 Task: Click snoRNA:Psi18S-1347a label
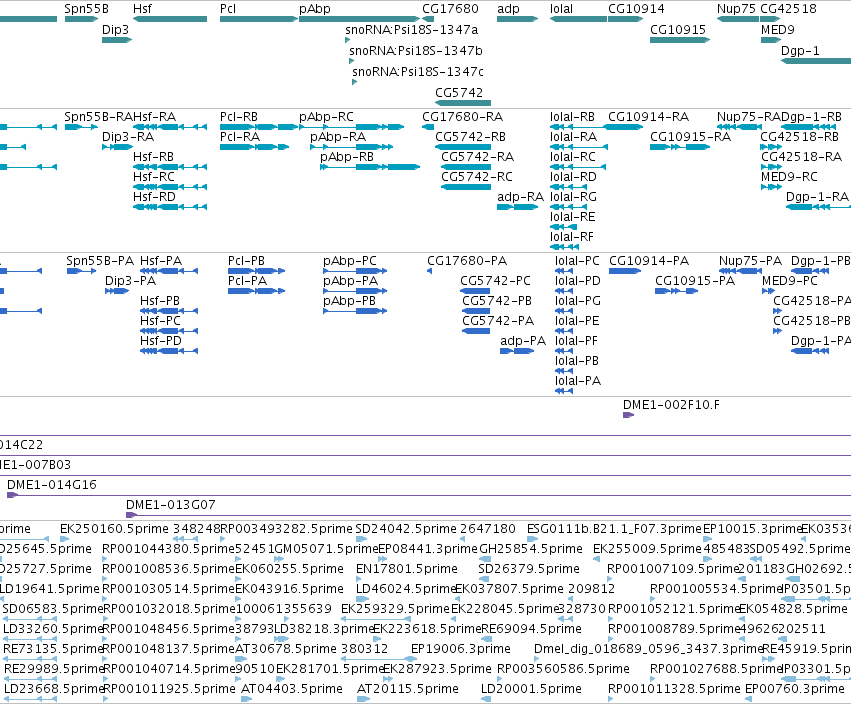point(412,30)
